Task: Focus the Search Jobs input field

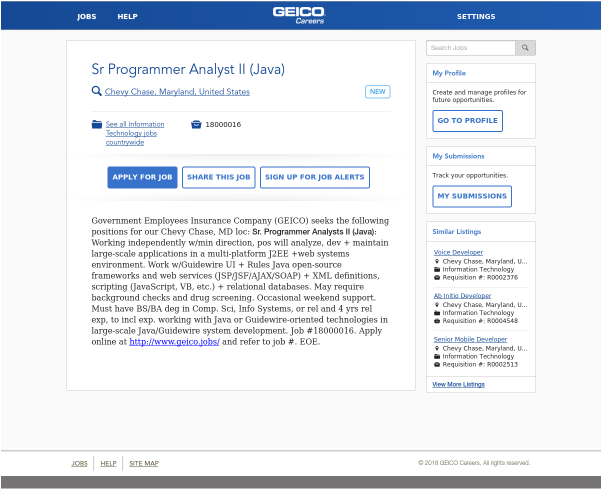Action: click(x=471, y=48)
